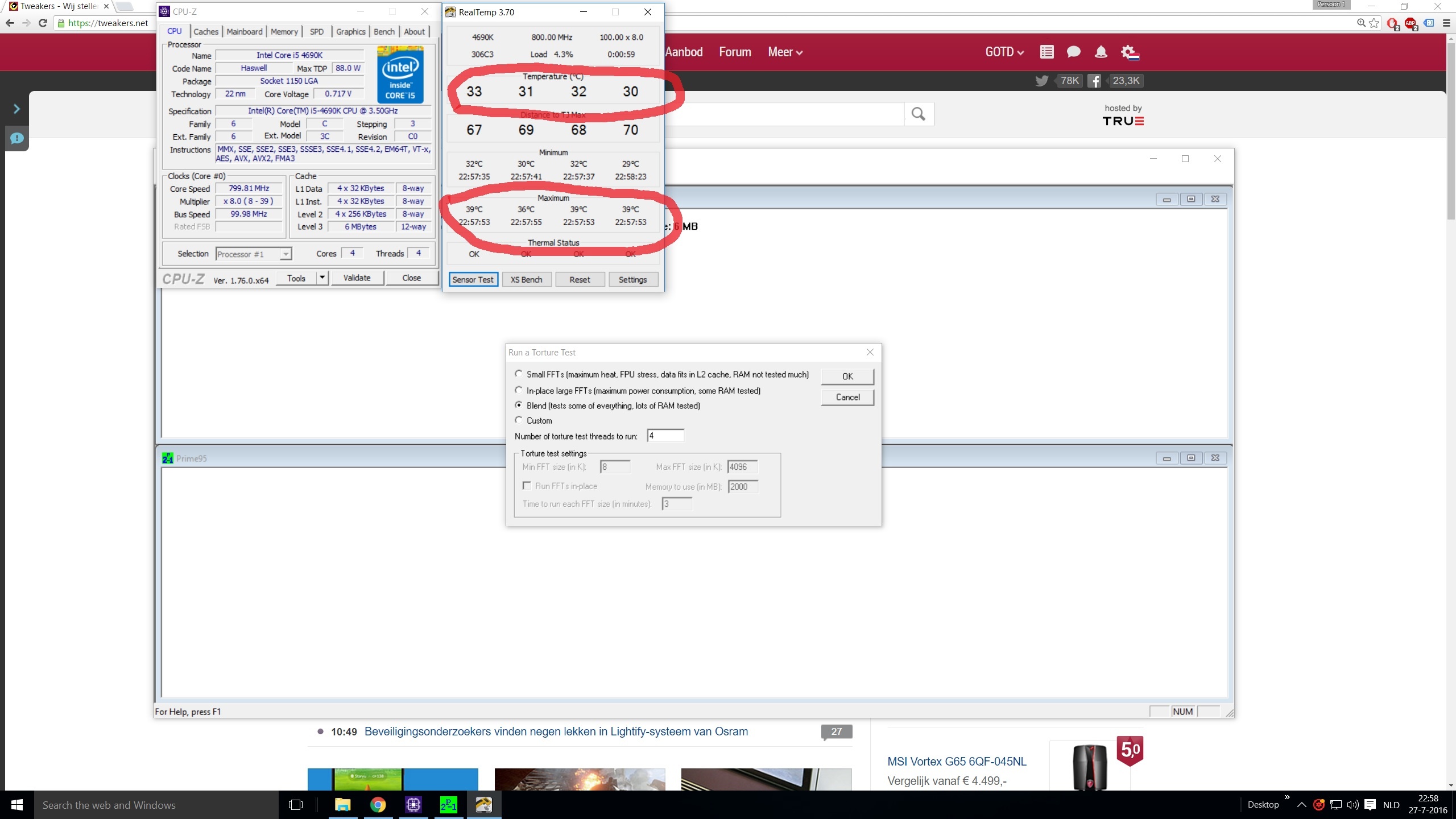
Task: Click the Facebook icon
Action: click(1094, 81)
